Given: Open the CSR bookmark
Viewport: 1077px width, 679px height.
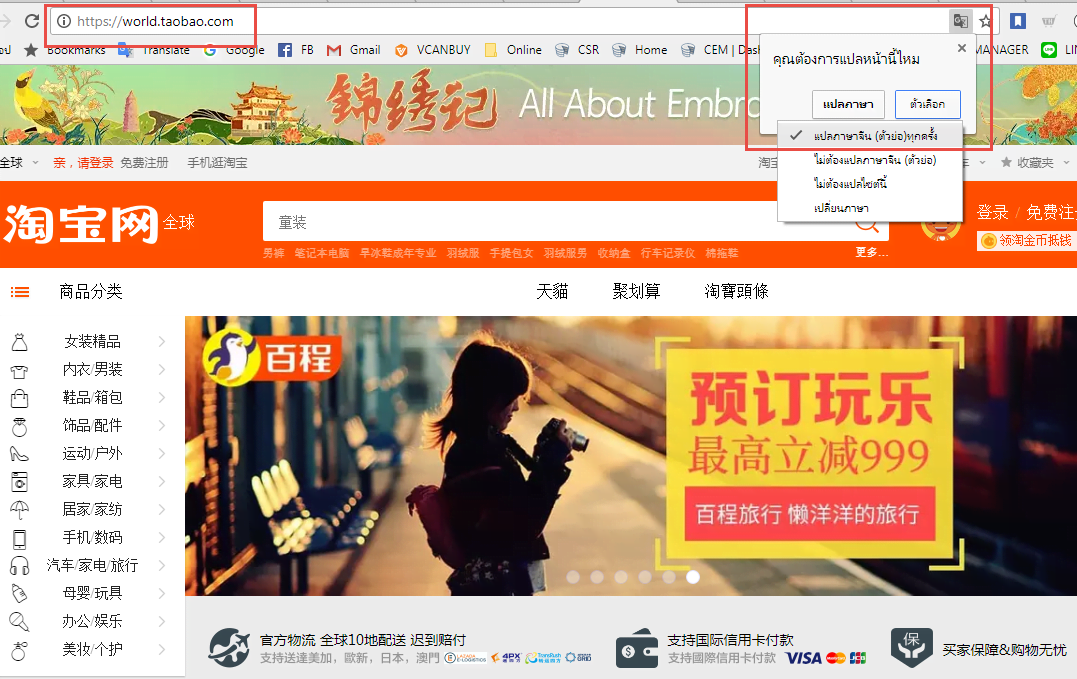Looking at the screenshot, I should click(x=577, y=50).
